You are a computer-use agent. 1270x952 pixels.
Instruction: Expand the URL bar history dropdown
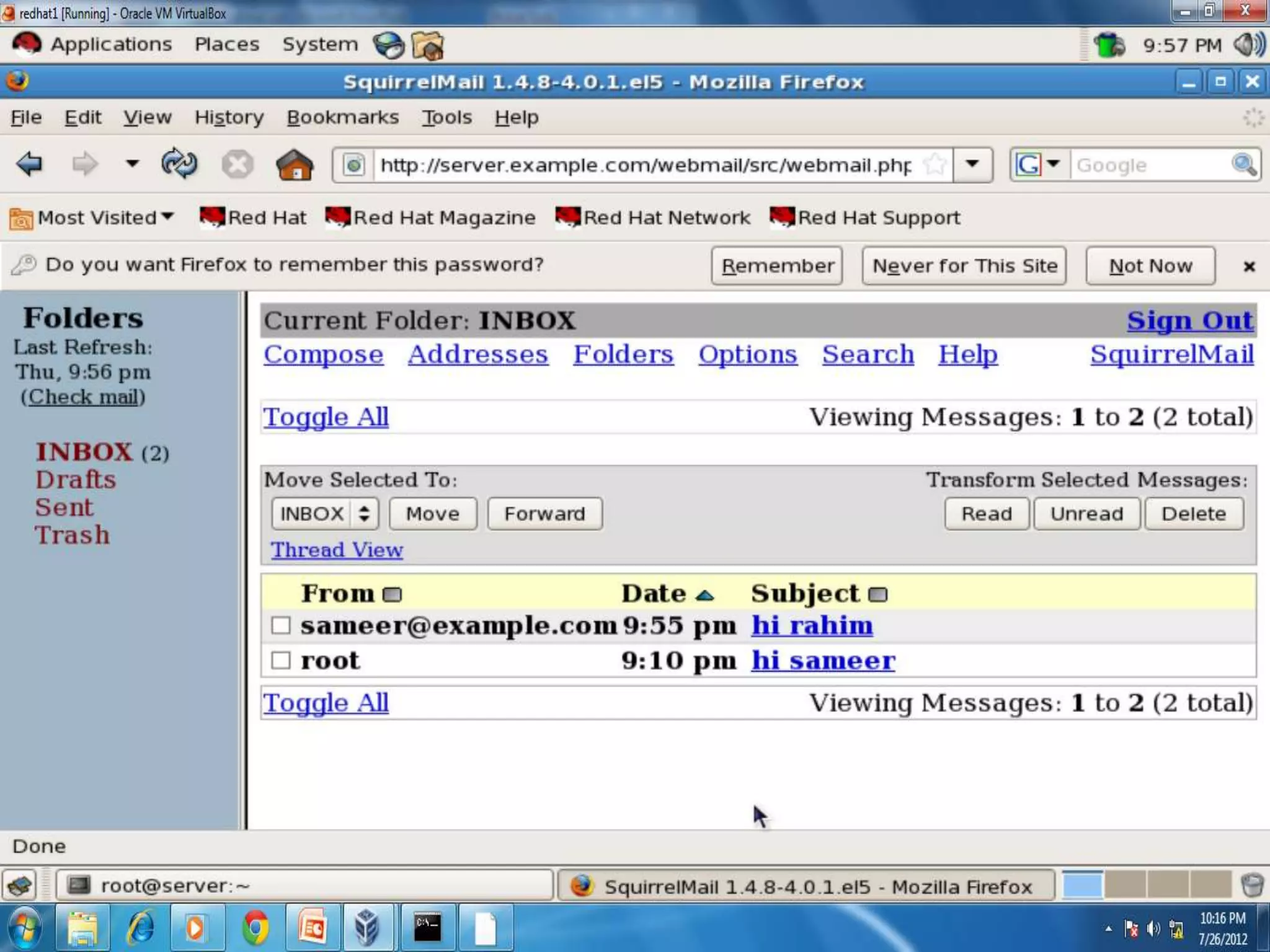point(972,165)
